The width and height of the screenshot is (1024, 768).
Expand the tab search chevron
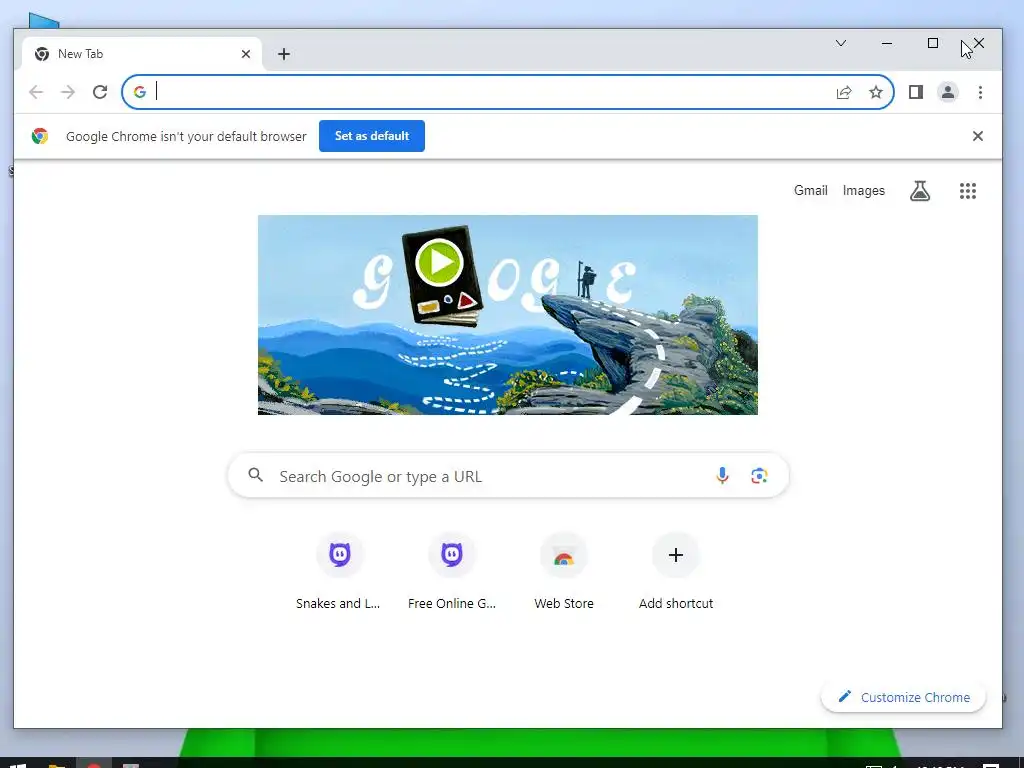pyautogui.click(x=840, y=43)
